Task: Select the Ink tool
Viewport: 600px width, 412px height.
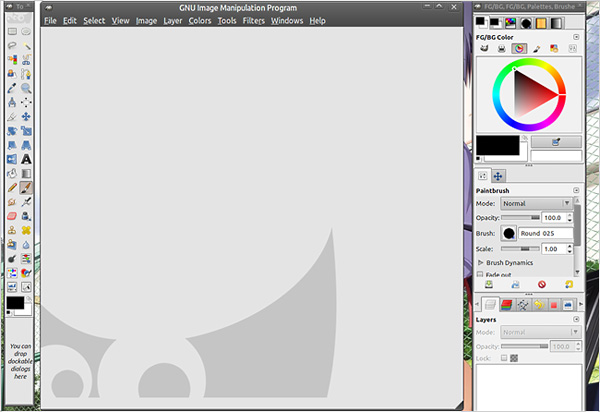Action: [x=26, y=216]
